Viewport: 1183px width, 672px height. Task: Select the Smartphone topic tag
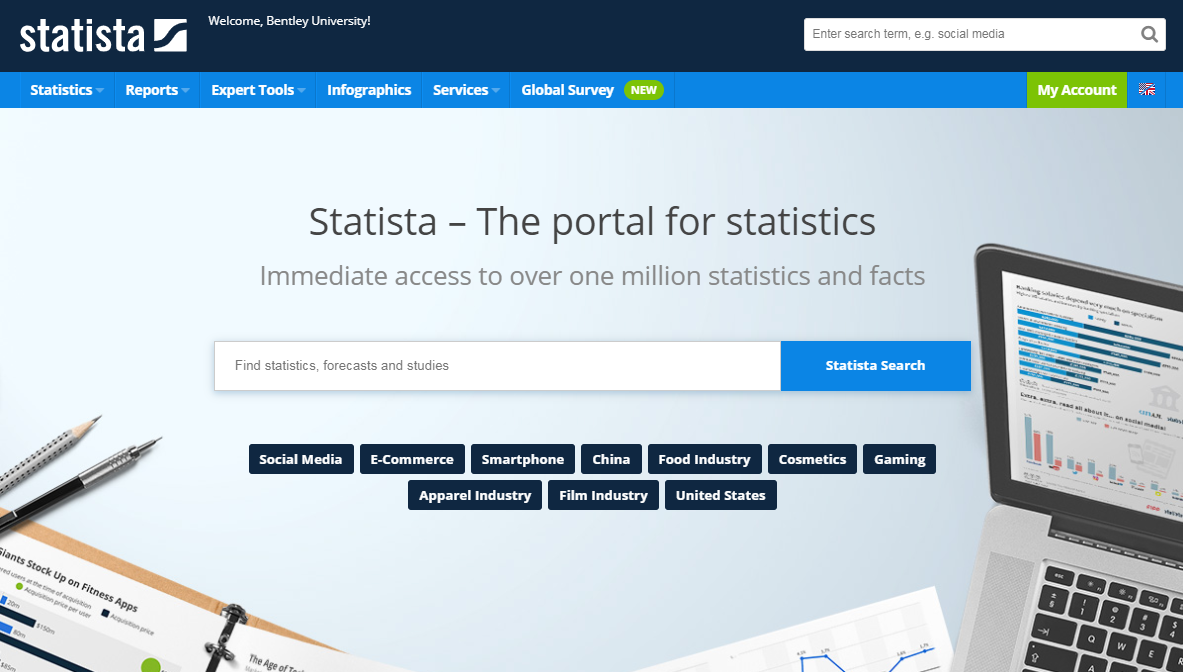(522, 459)
